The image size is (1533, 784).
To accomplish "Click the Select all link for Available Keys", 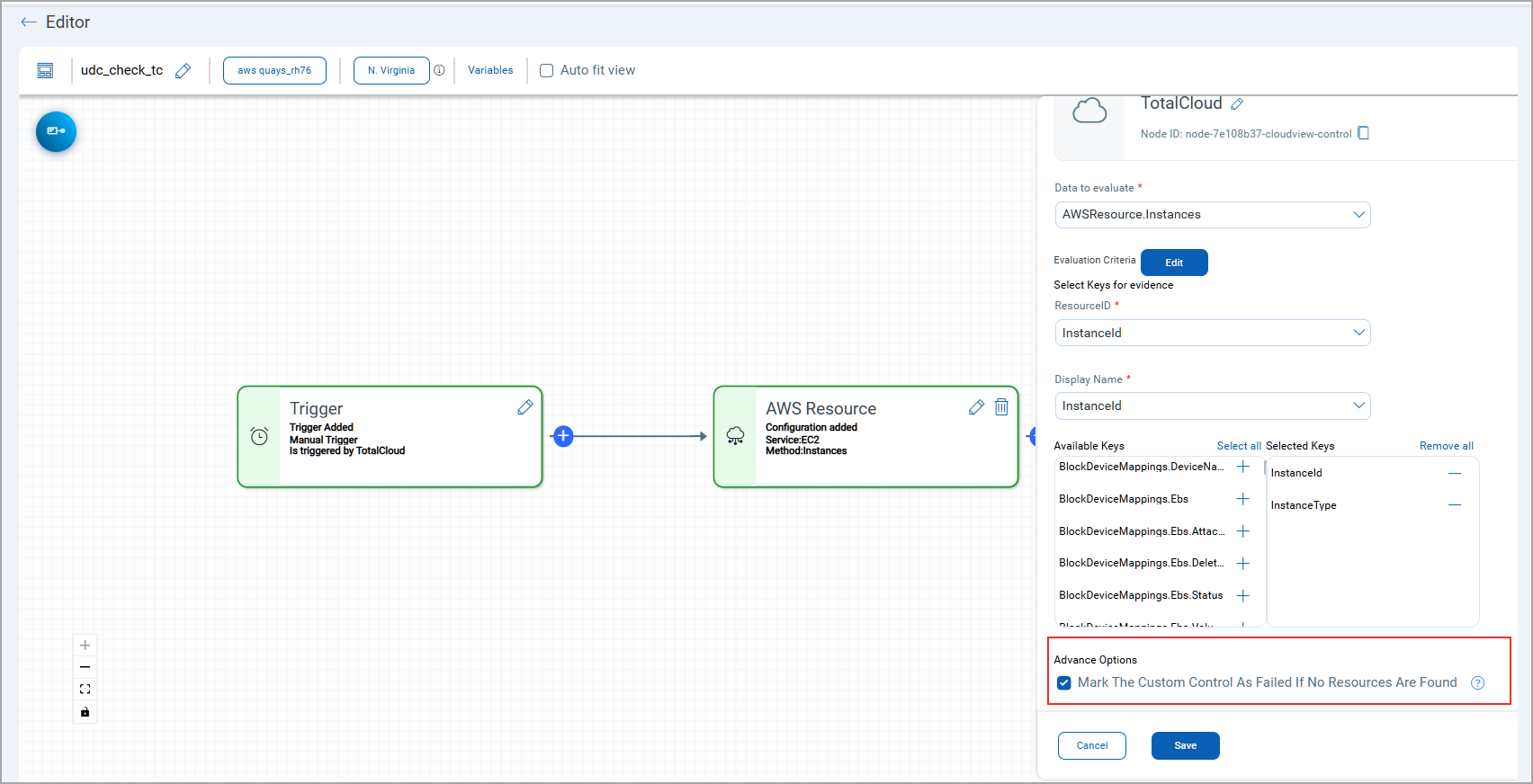I will point(1238,446).
